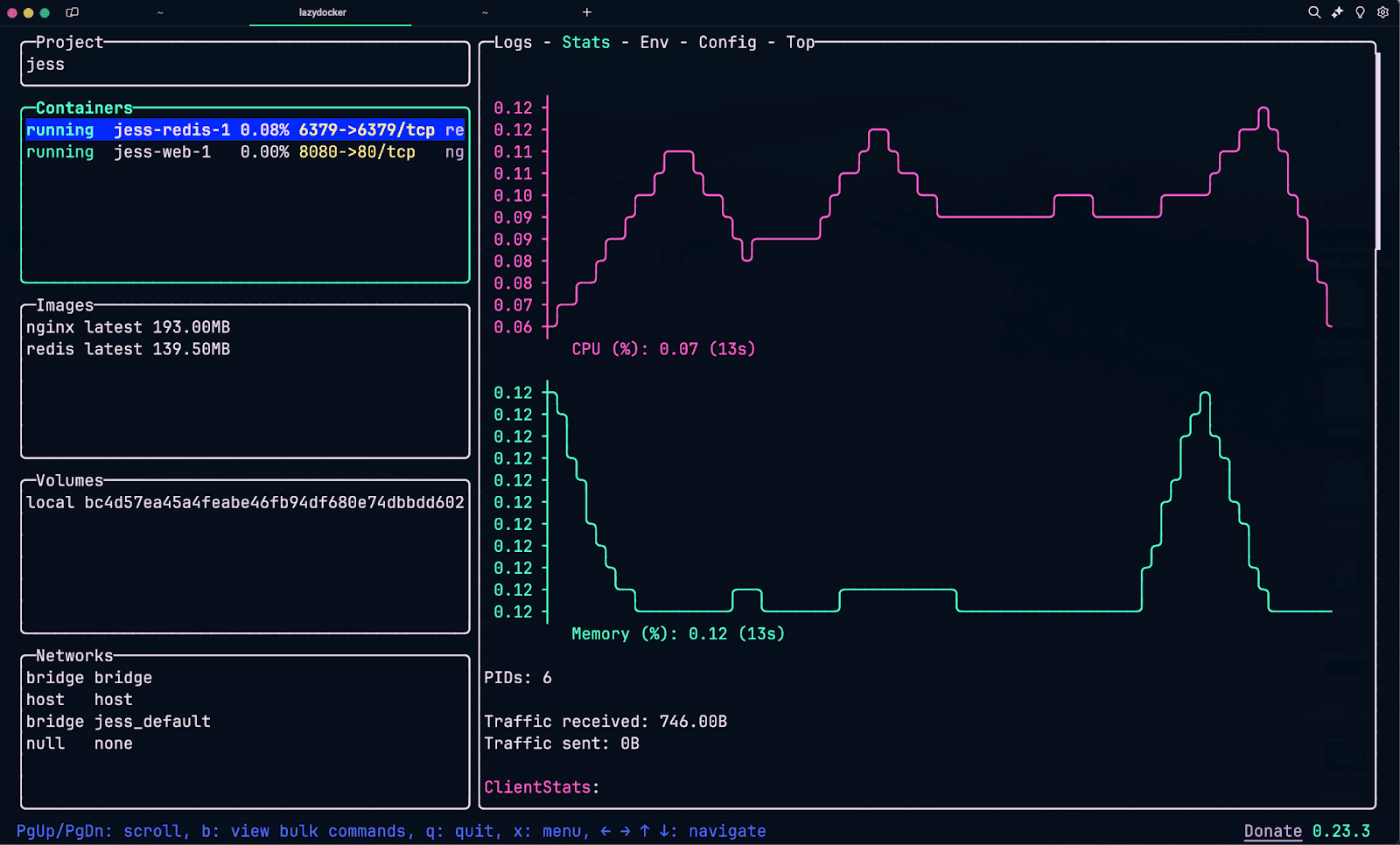Open the Config tab
This screenshot has height=845, width=1400.
[x=727, y=42]
